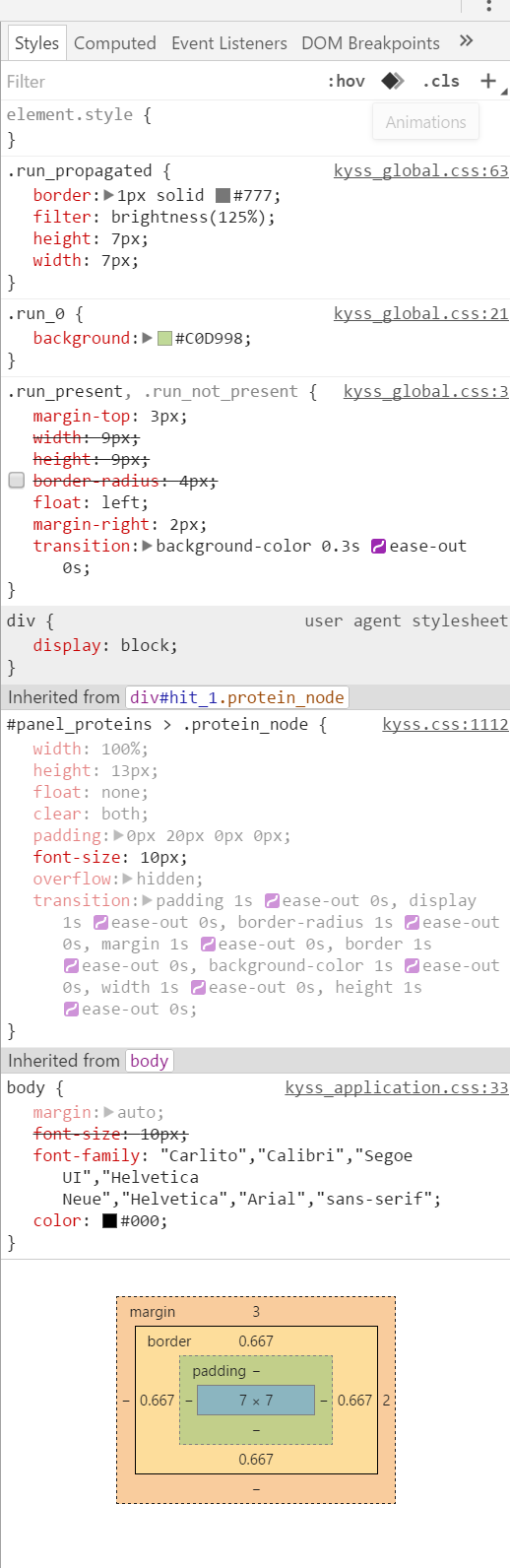Edit border top value 0.667 in box model
Screen dimensions: 510x1568
(x=256, y=1340)
